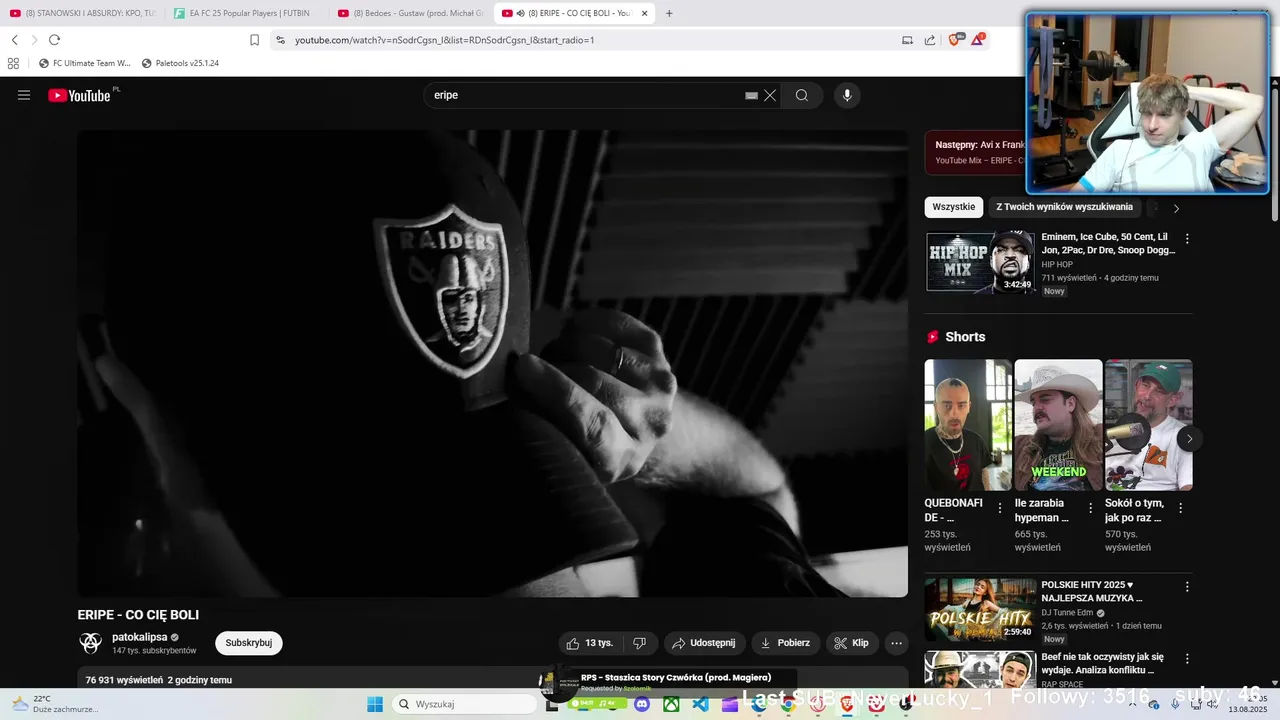1280x720 pixels.
Task: Dislike the video with thumbs down
Action: tap(639, 643)
